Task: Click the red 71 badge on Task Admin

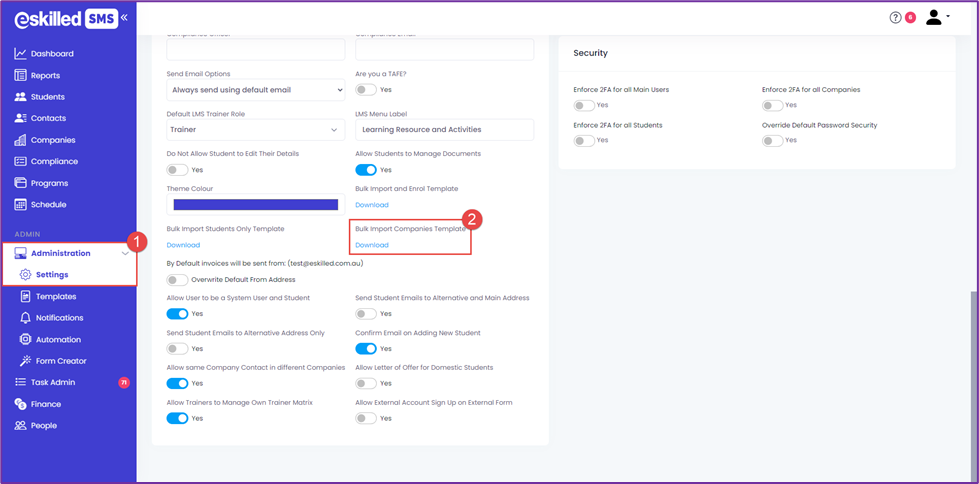Action: coord(124,382)
